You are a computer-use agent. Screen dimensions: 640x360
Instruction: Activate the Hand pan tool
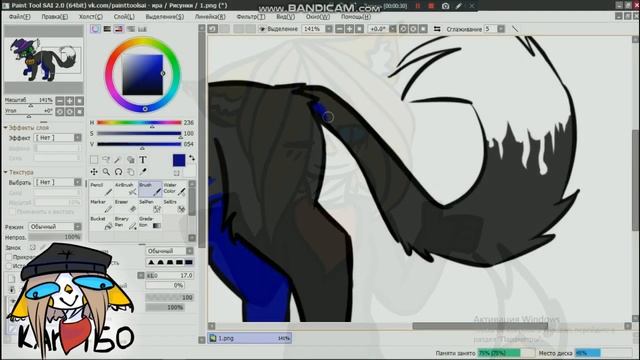click(131, 172)
